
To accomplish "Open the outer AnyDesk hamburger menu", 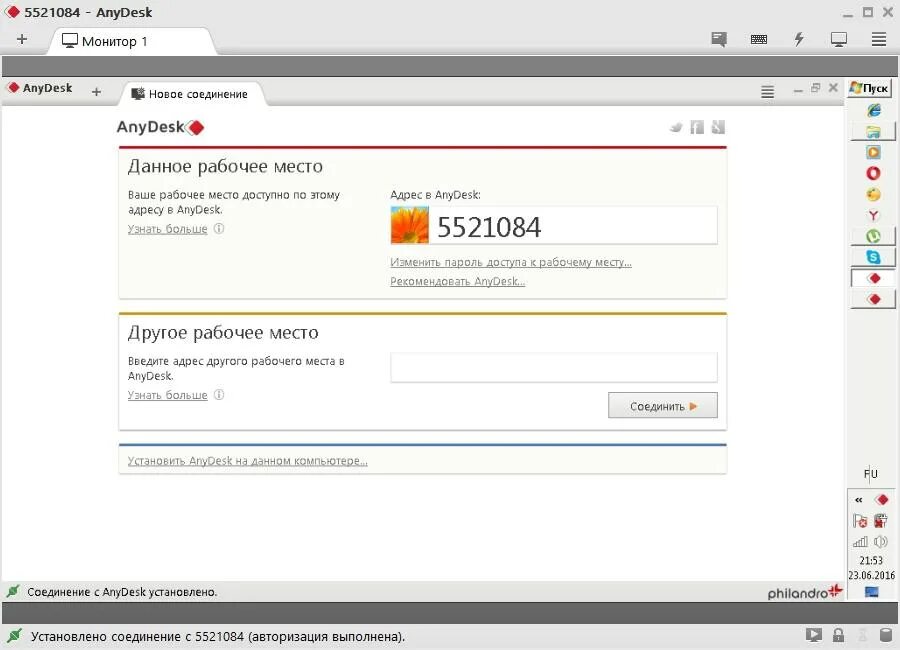I will click(x=879, y=39).
